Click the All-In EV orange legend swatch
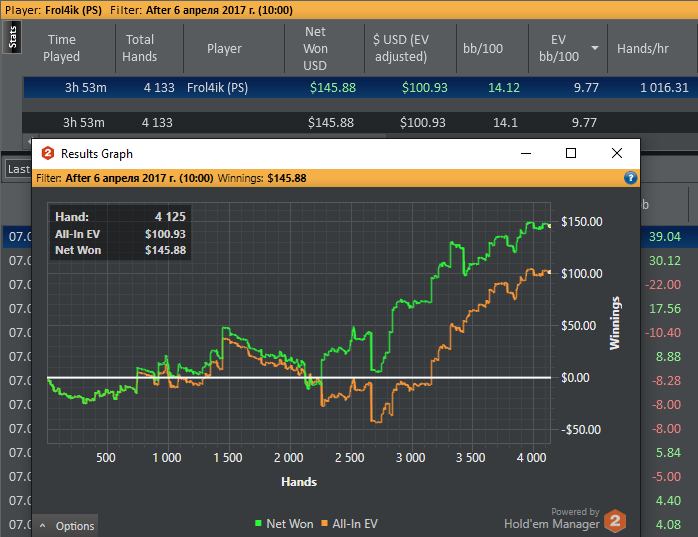The image size is (698, 537). click(325, 523)
